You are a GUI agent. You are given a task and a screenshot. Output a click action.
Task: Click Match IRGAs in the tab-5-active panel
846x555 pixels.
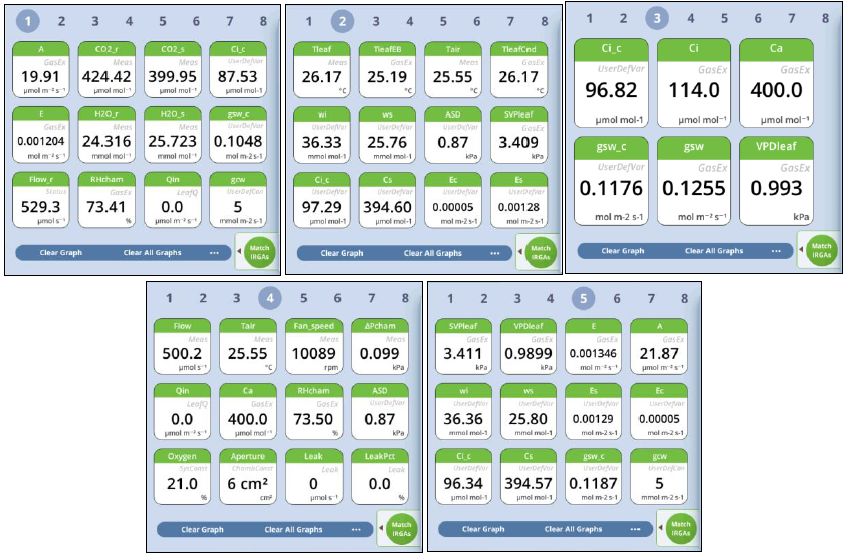tap(681, 529)
